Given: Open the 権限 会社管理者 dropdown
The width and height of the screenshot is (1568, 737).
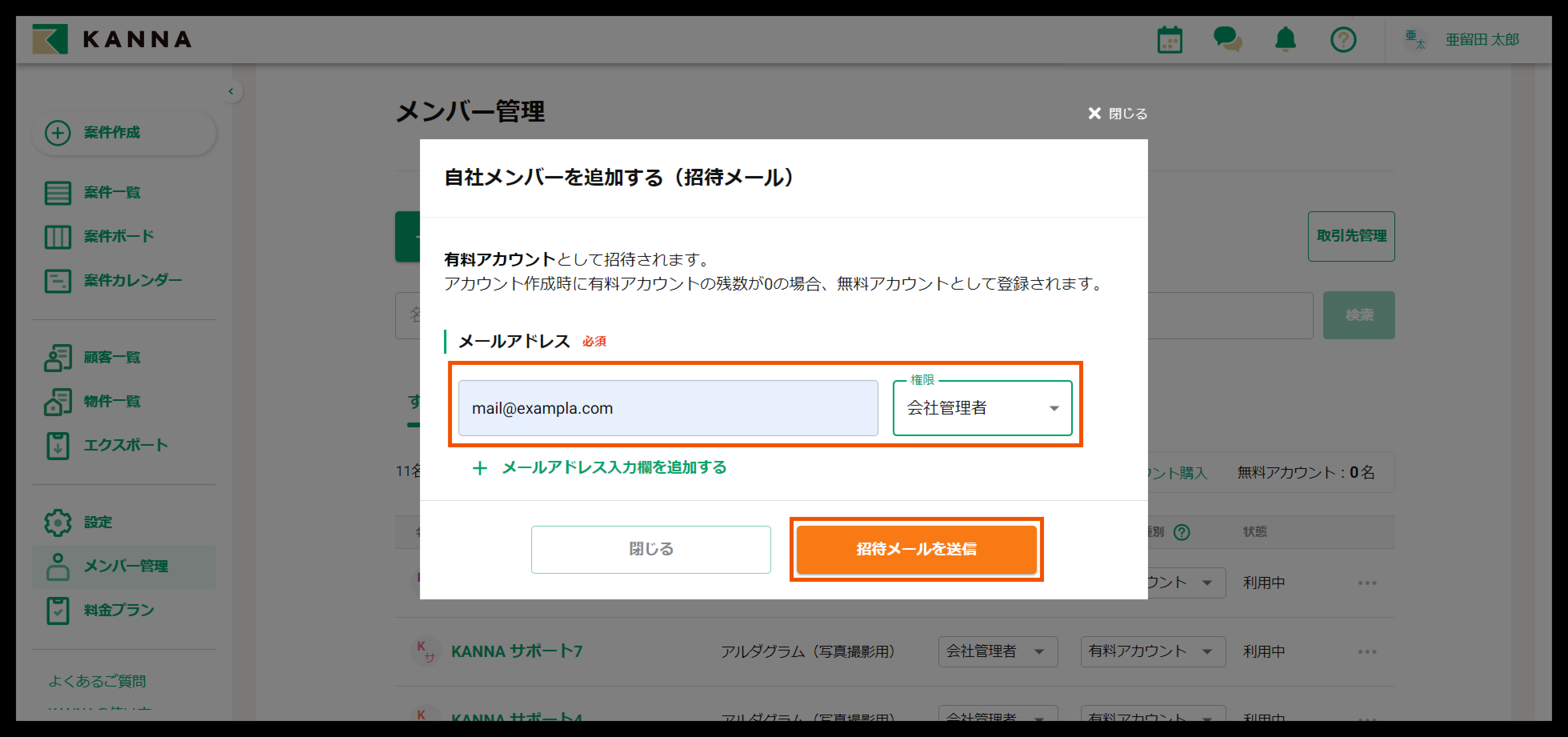Looking at the screenshot, I should 982,408.
